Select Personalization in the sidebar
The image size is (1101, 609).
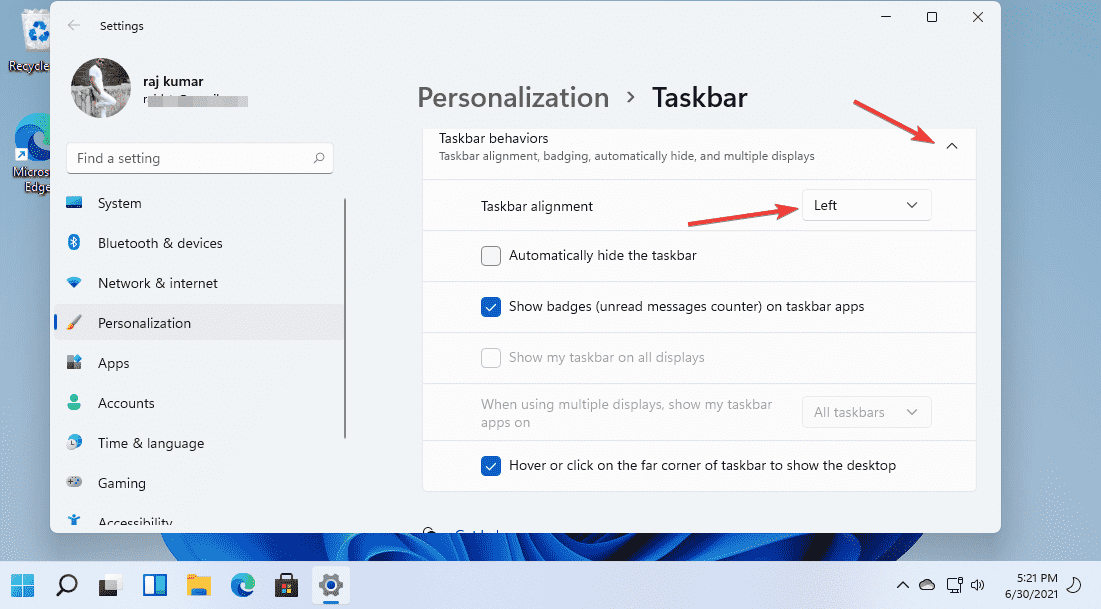click(199, 323)
